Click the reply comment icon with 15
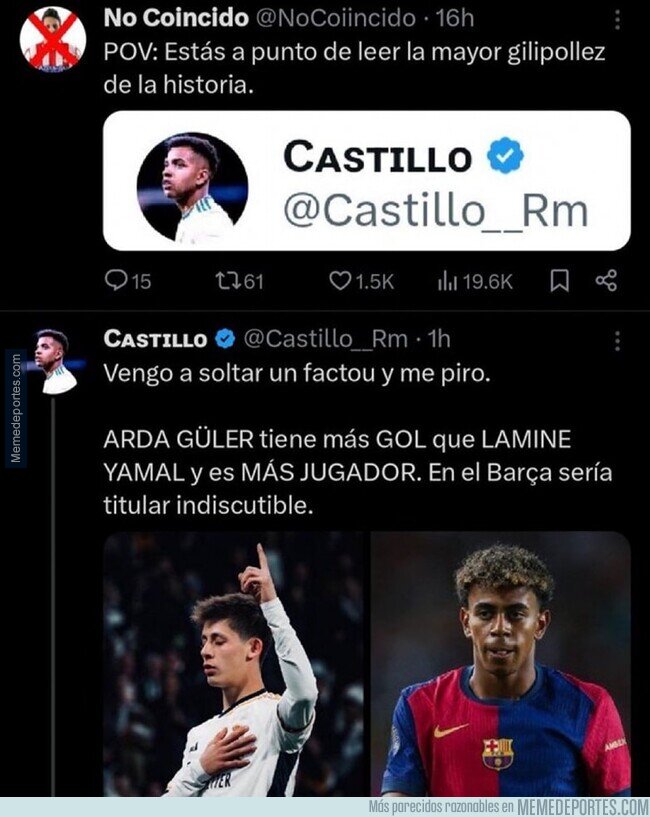 point(116,281)
